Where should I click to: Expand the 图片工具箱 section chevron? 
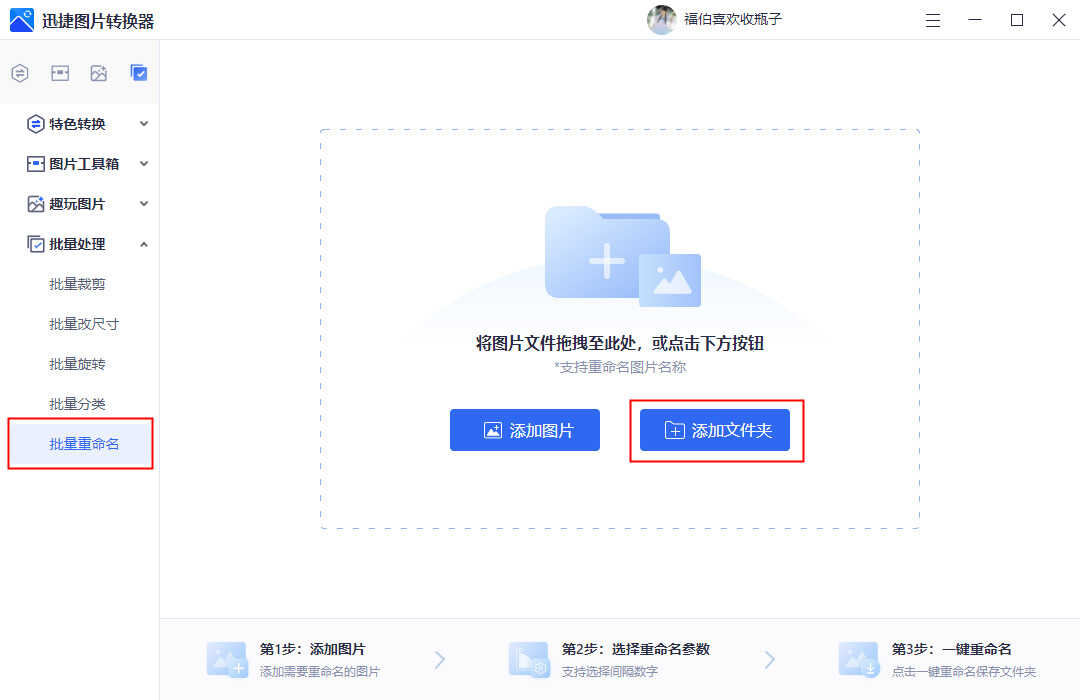tap(144, 164)
